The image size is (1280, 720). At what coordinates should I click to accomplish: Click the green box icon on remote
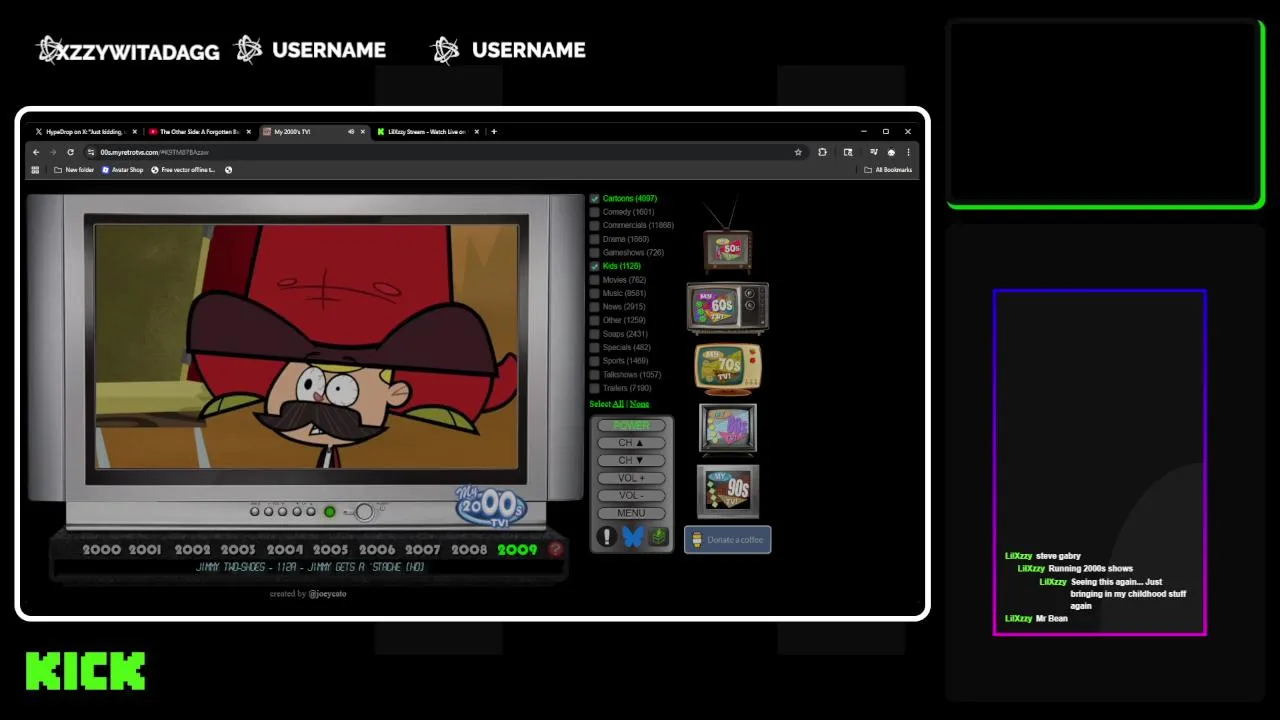[657, 537]
